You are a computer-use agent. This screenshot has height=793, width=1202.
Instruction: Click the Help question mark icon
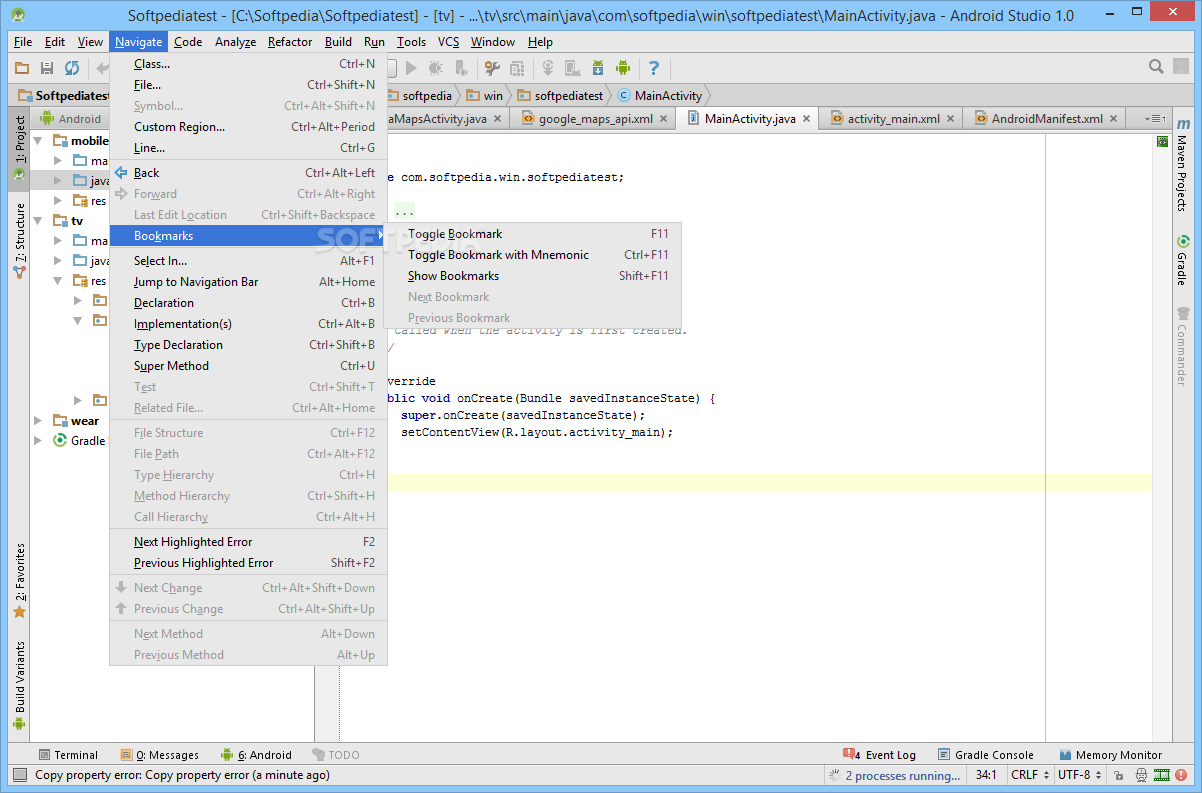point(654,68)
